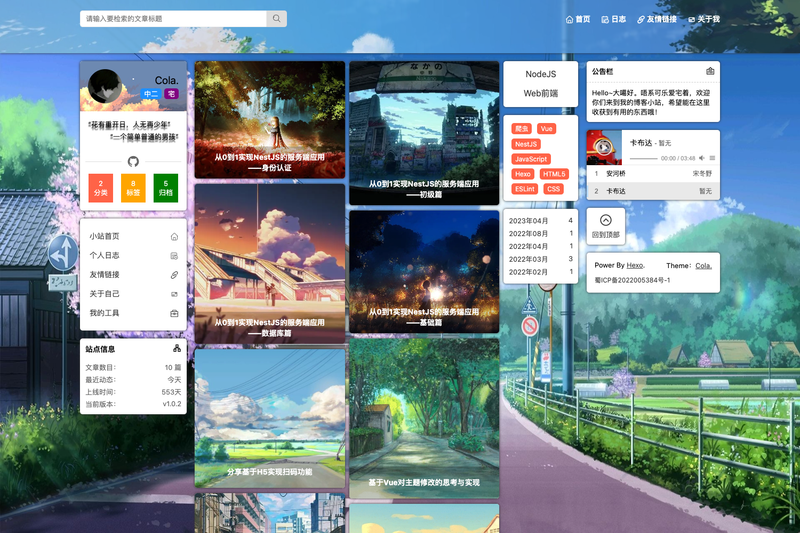Screen dimensions: 800x533
Task: Click the 文章数目 10 篇 row
Action: click(133, 367)
